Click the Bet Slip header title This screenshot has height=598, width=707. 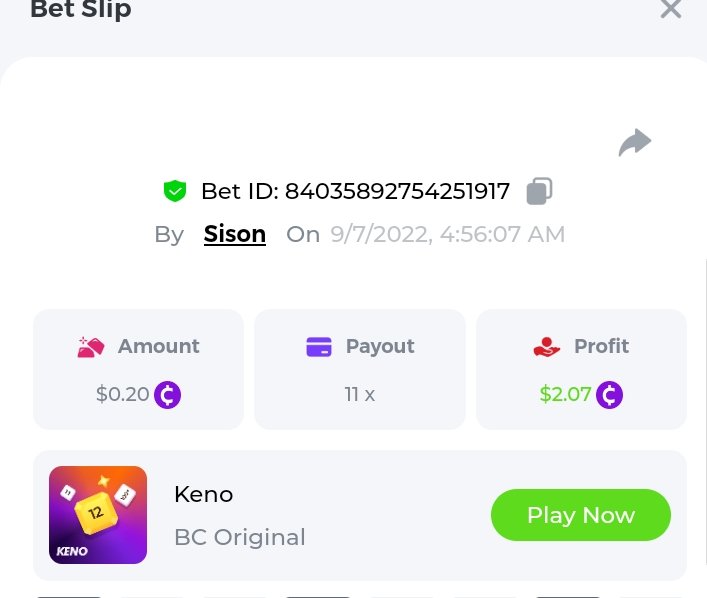point(81,10)
